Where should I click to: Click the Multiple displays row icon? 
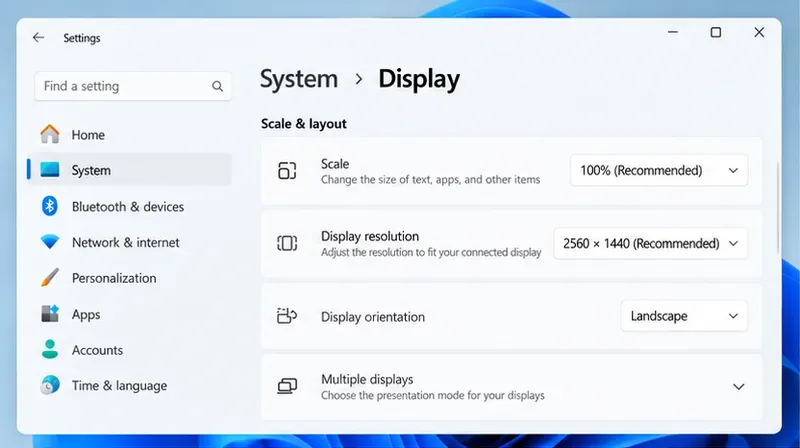point(287,386)
